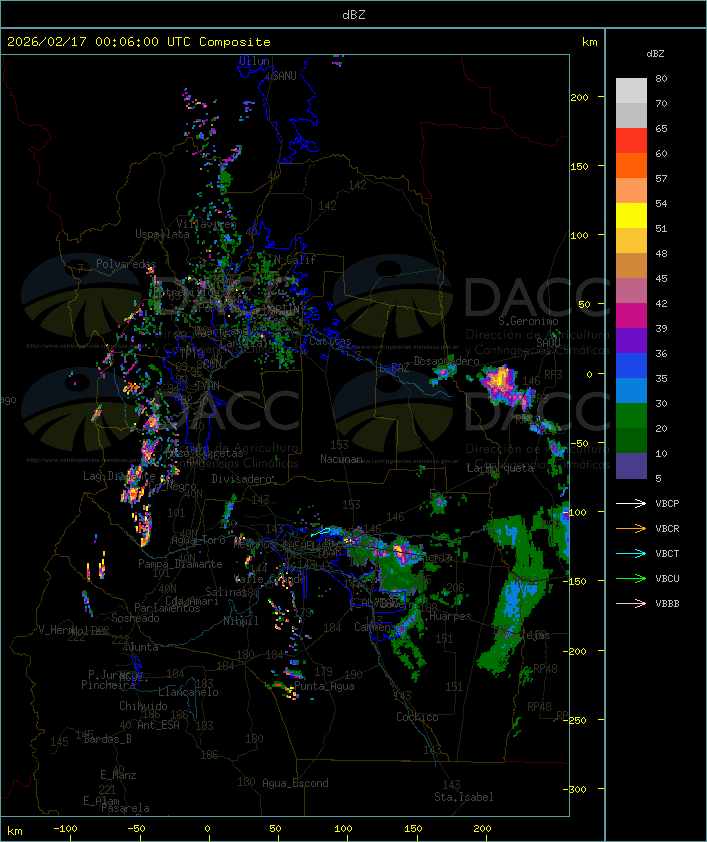Click the Nihuil map label
The image size is (707, 842).
point(241,621)
